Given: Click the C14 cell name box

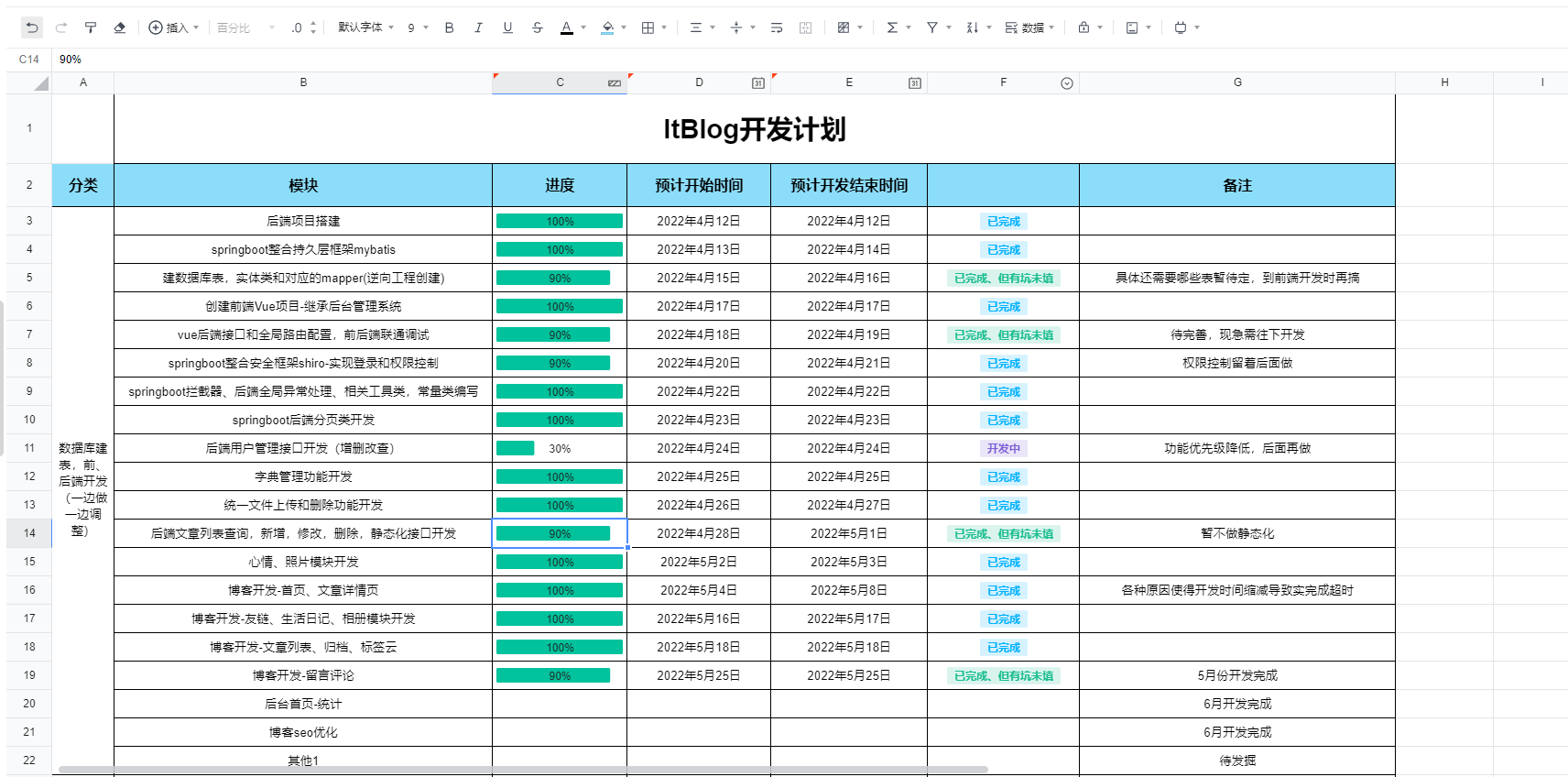Looking at the screenshot, I should [x=29, y=60].
